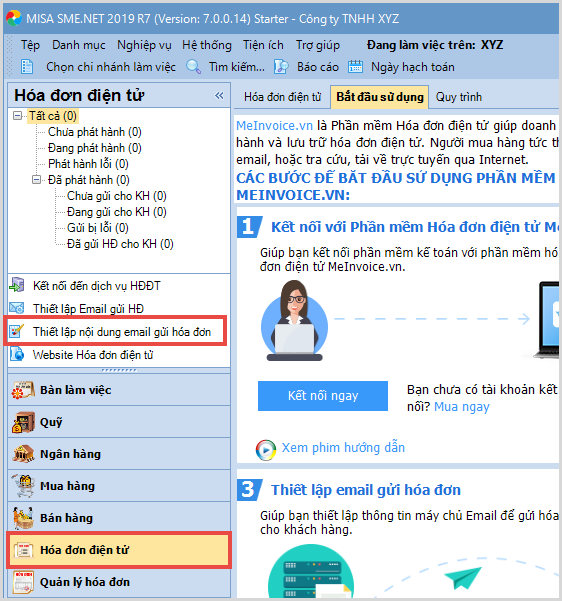
Task: Click the report icon beside Báo cáo
Action: click(281, 67)
